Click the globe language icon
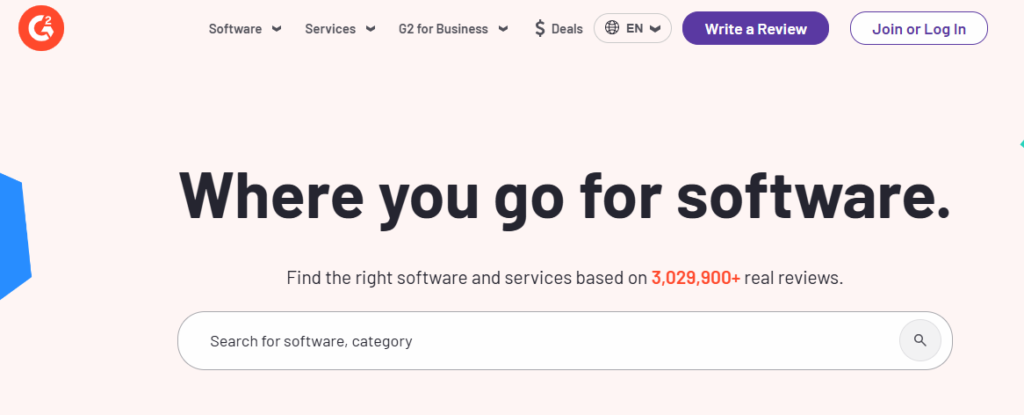The width and height of the screenshot is (1024, 415). coord(612,28)
